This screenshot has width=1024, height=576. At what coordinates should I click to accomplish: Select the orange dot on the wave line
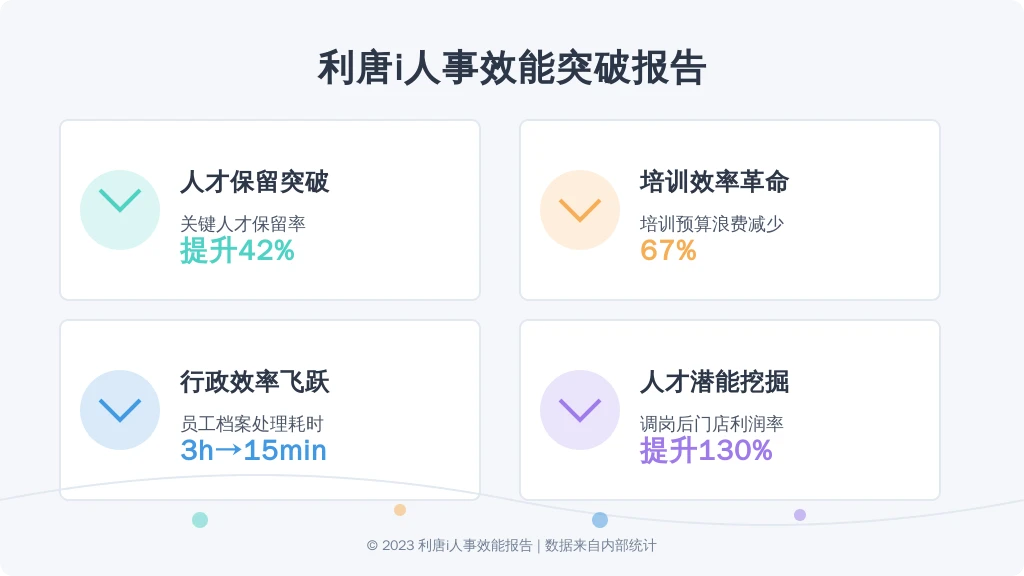point(400,510)
